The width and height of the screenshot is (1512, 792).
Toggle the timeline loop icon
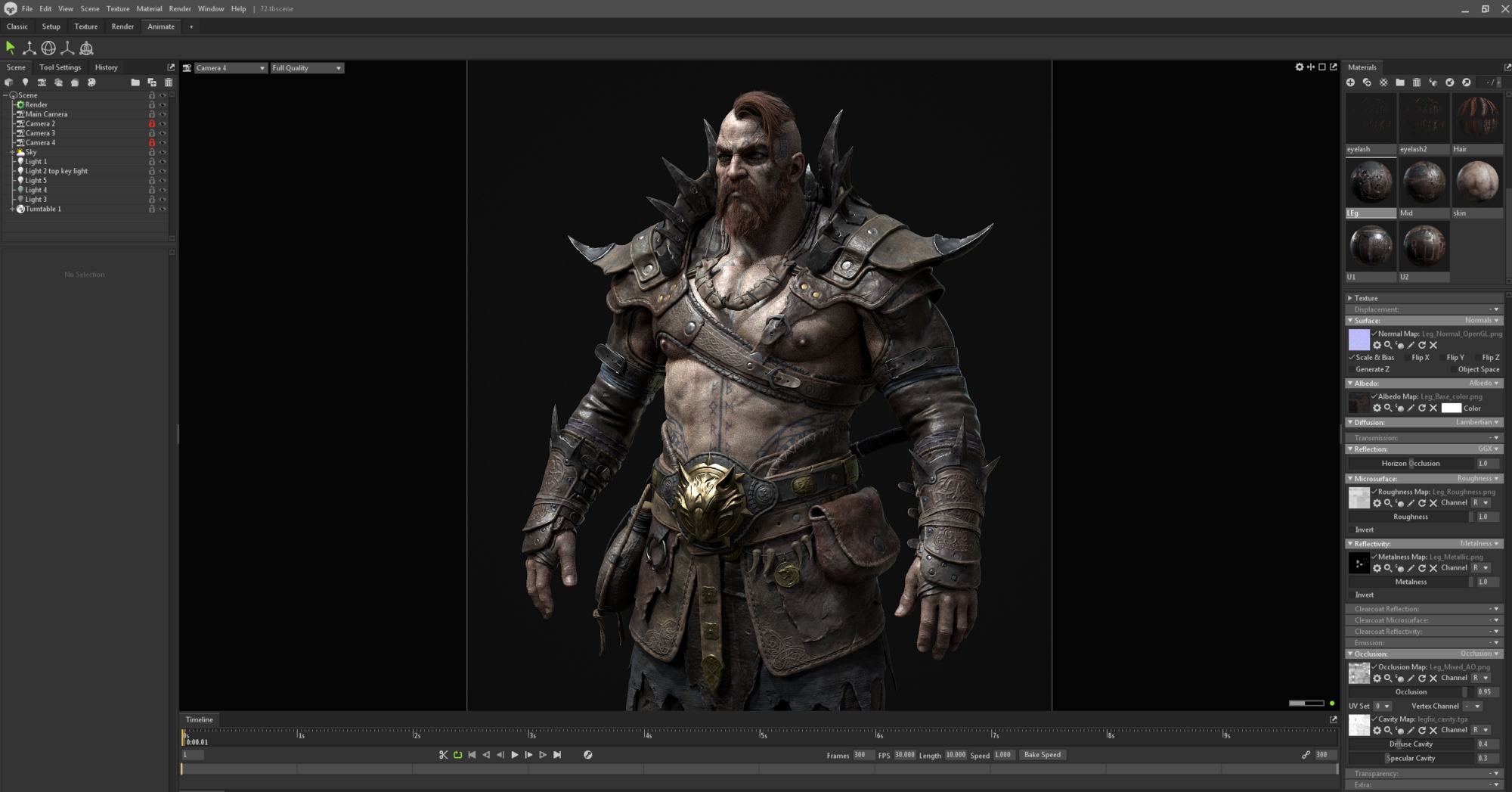tap(457, 755)
